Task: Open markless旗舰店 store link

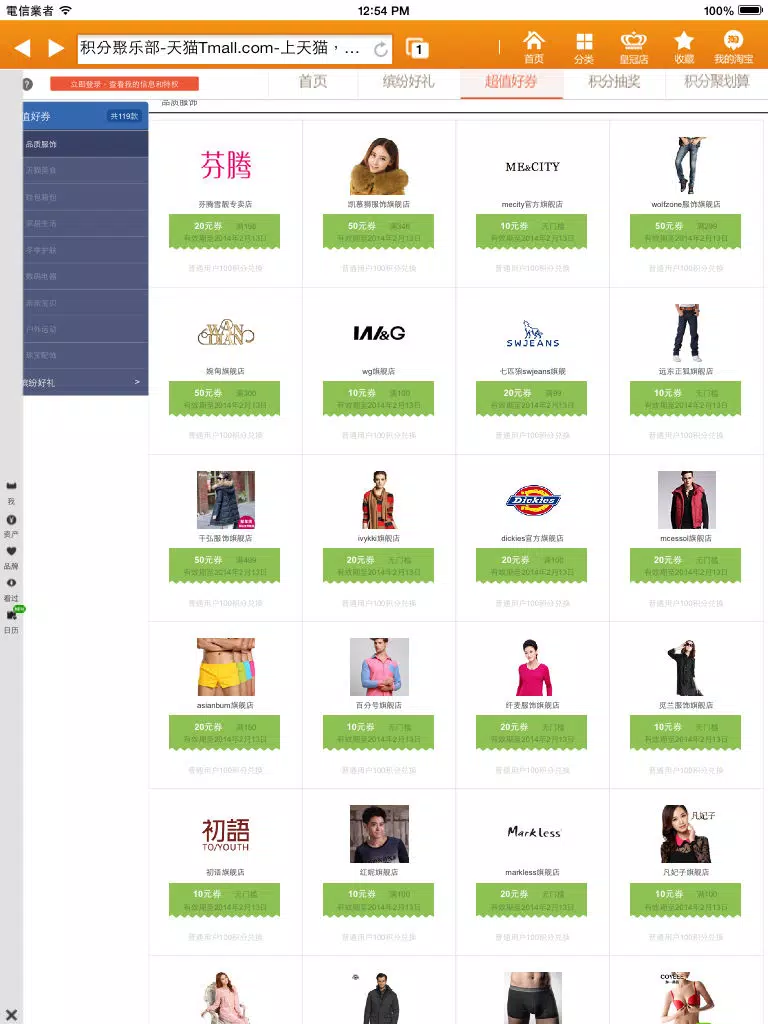Action: click(x=532, y=872)
